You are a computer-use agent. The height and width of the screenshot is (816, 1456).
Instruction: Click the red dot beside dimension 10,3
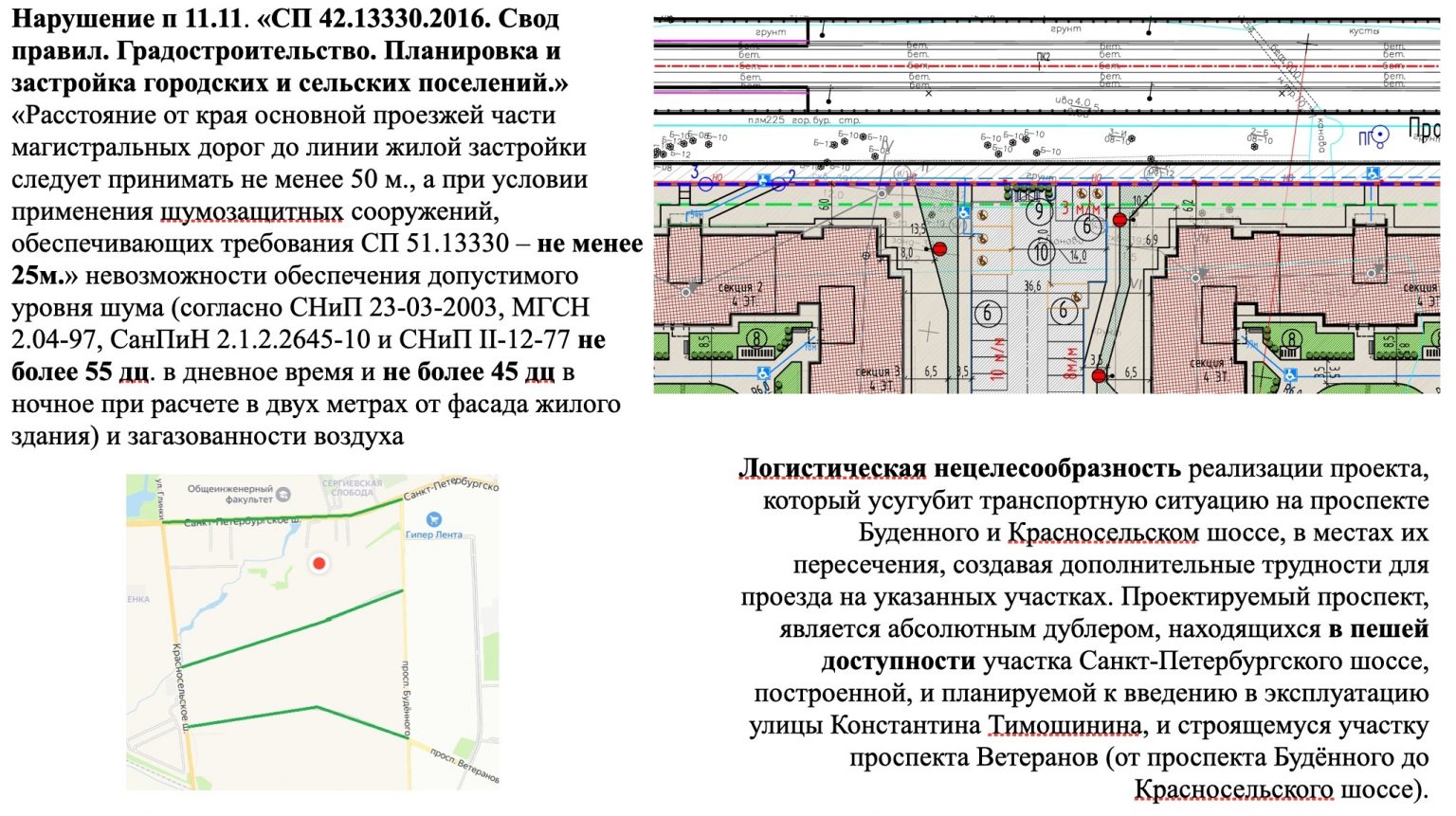pyautogui.click(x=1119, y=220)
